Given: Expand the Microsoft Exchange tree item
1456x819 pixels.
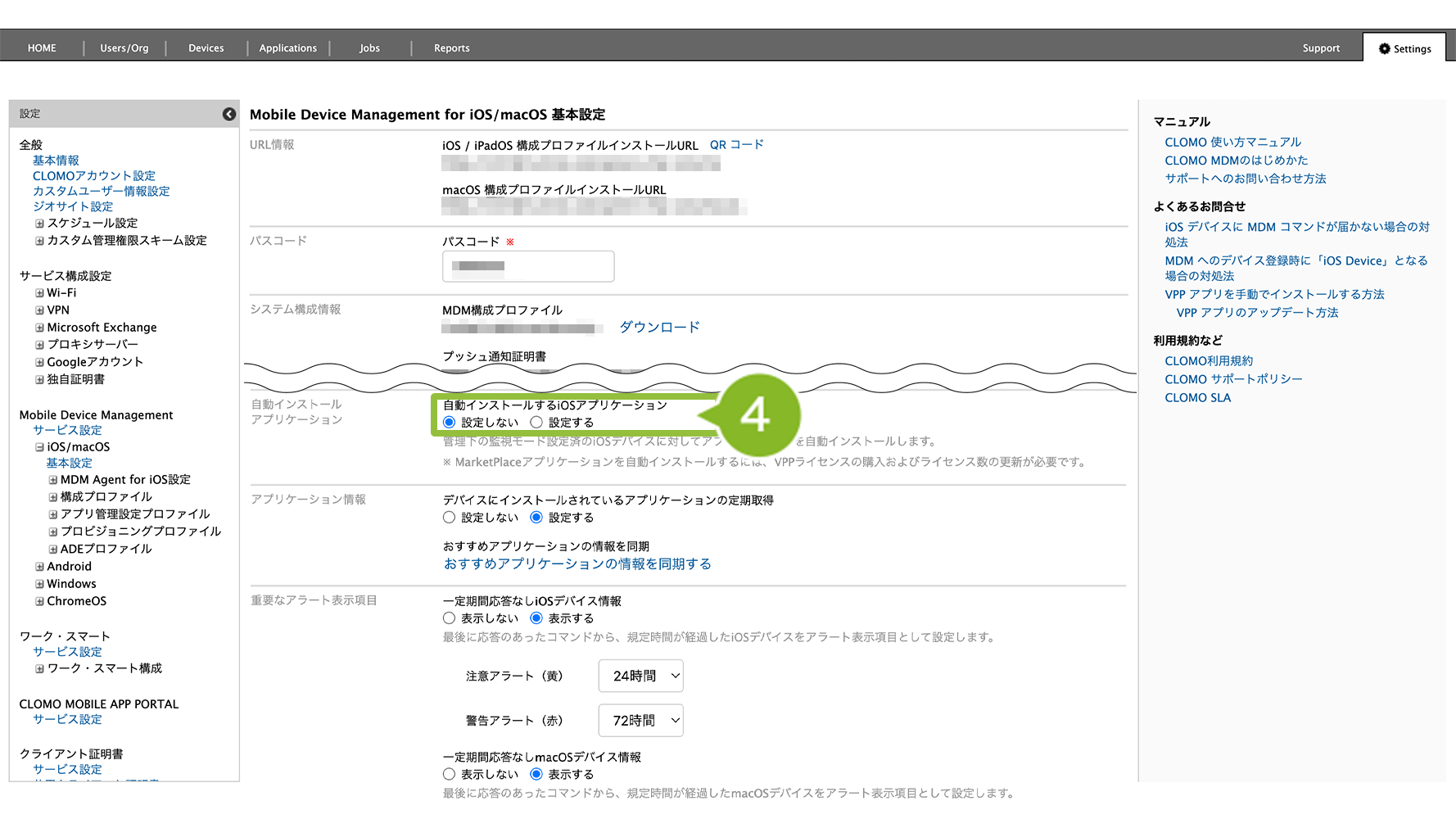Looking at the screenshot, I should (39, 328).
